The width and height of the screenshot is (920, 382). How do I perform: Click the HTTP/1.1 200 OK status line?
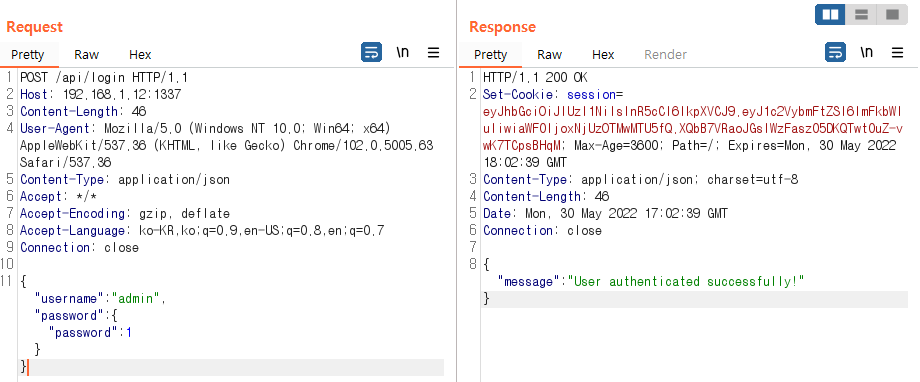coord(535,77)
